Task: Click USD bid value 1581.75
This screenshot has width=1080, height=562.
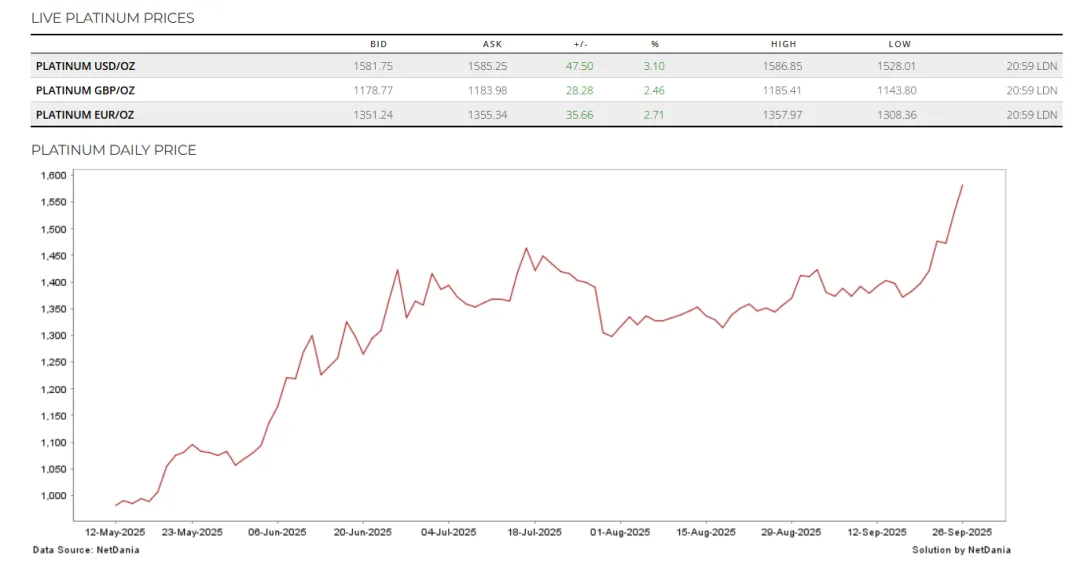Action: pyautogui.click(x=373, y=66)
